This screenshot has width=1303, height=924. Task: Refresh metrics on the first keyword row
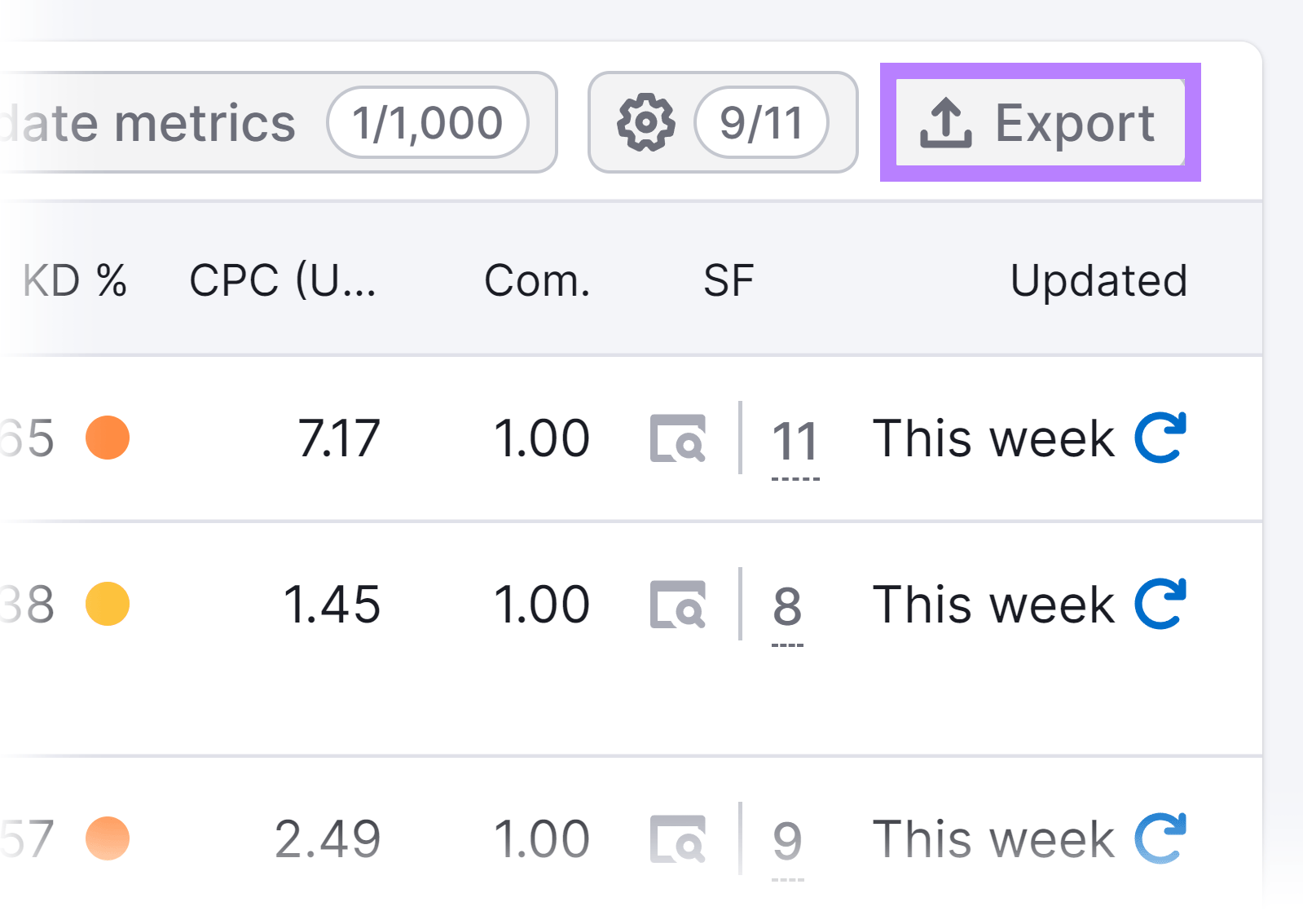[1160, 438]
